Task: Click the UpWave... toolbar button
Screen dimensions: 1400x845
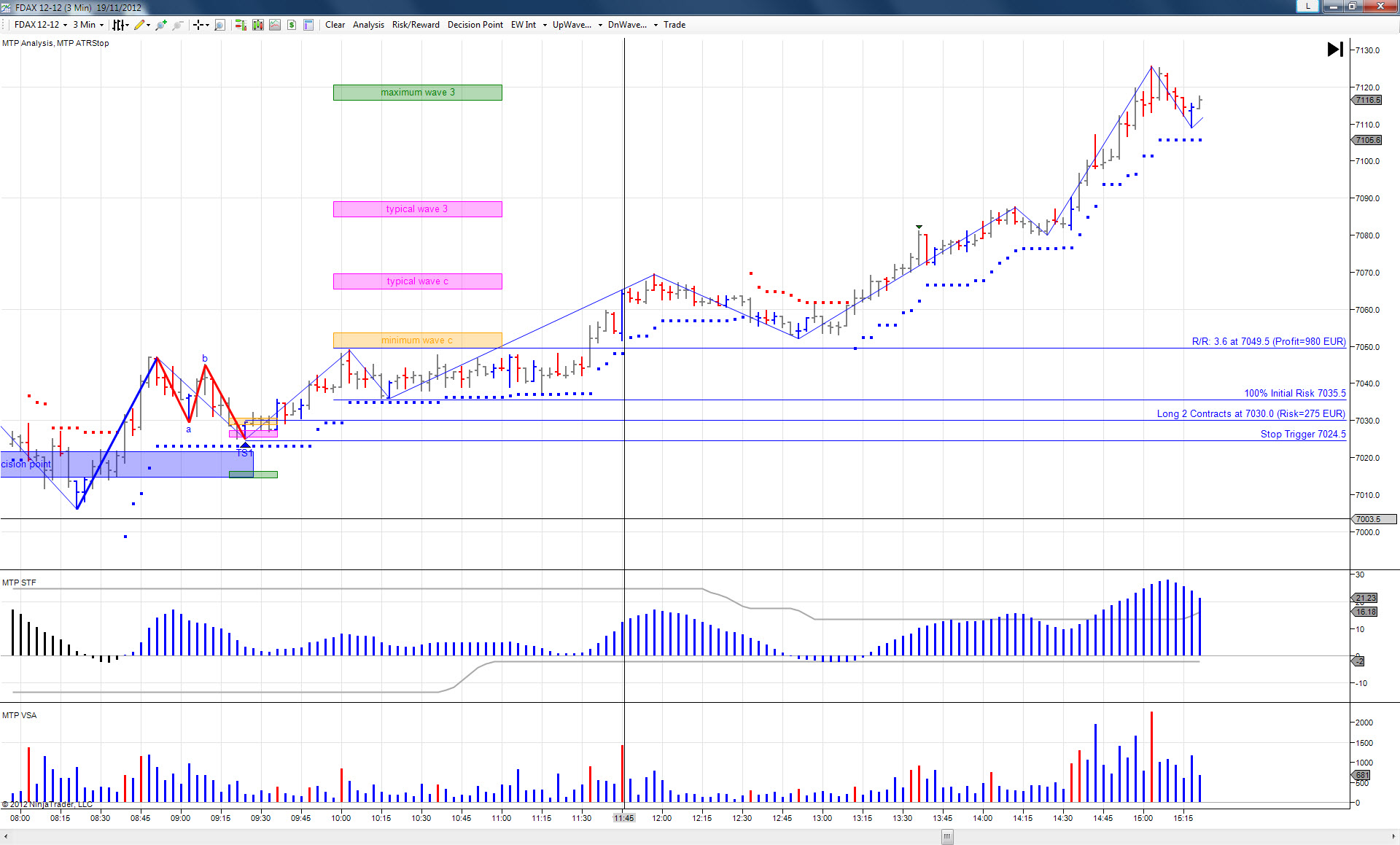Action: 572,25
